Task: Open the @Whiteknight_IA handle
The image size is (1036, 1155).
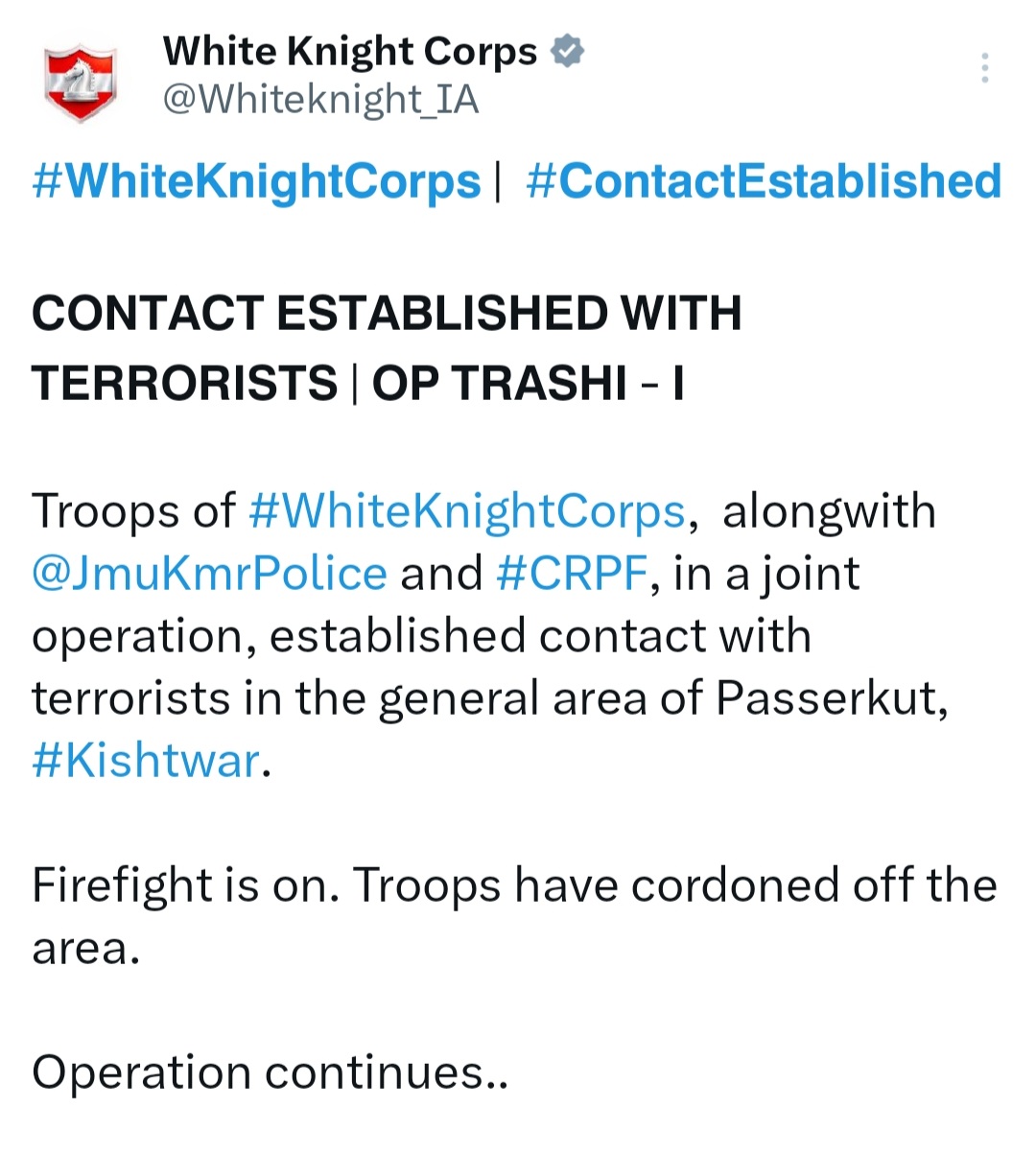Action: (x=320, y=100)
